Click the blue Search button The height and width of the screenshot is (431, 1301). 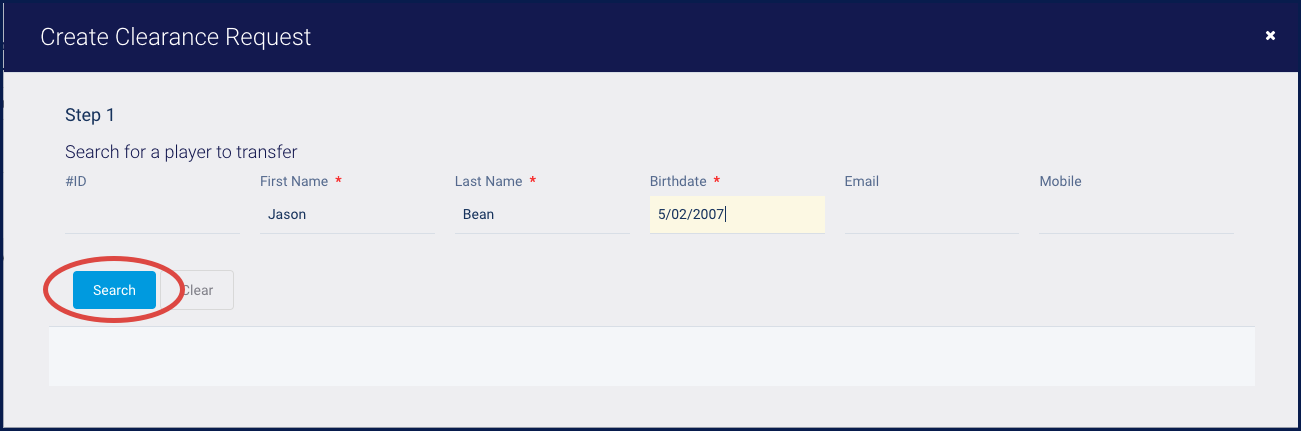[114, 290]
